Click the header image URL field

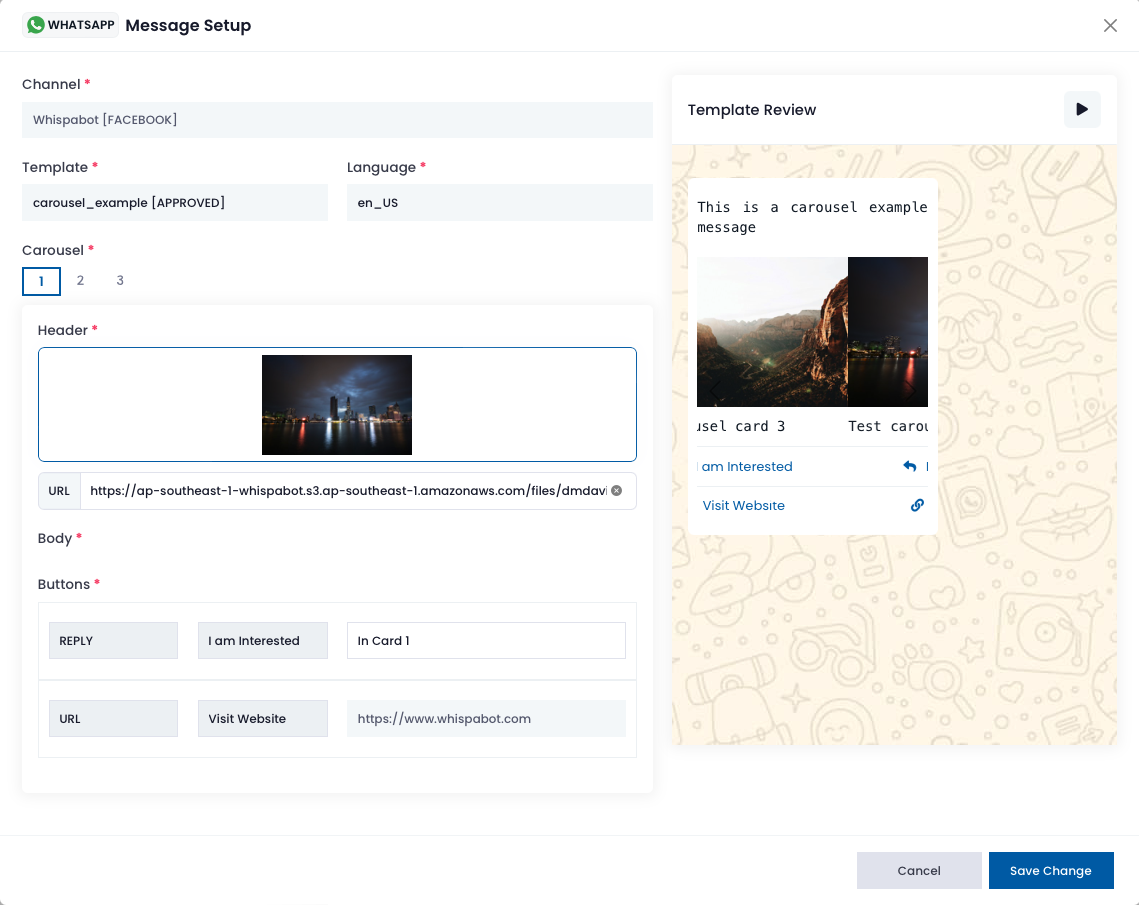347,490
